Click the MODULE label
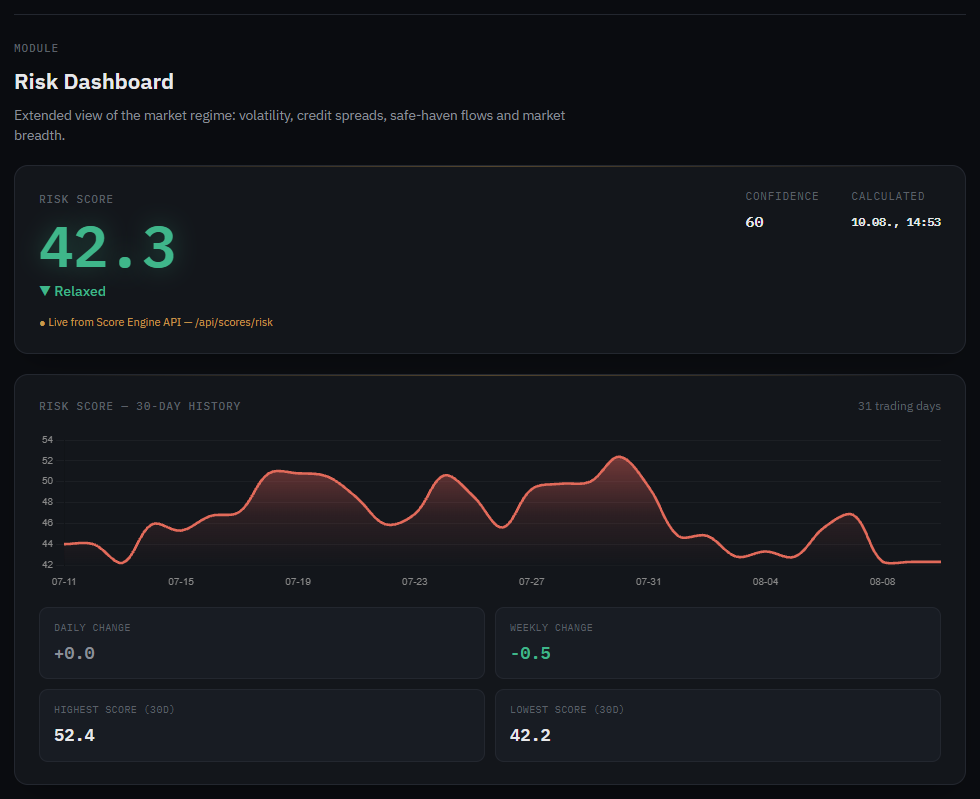 pyautogui.click(x=36, y=48)
